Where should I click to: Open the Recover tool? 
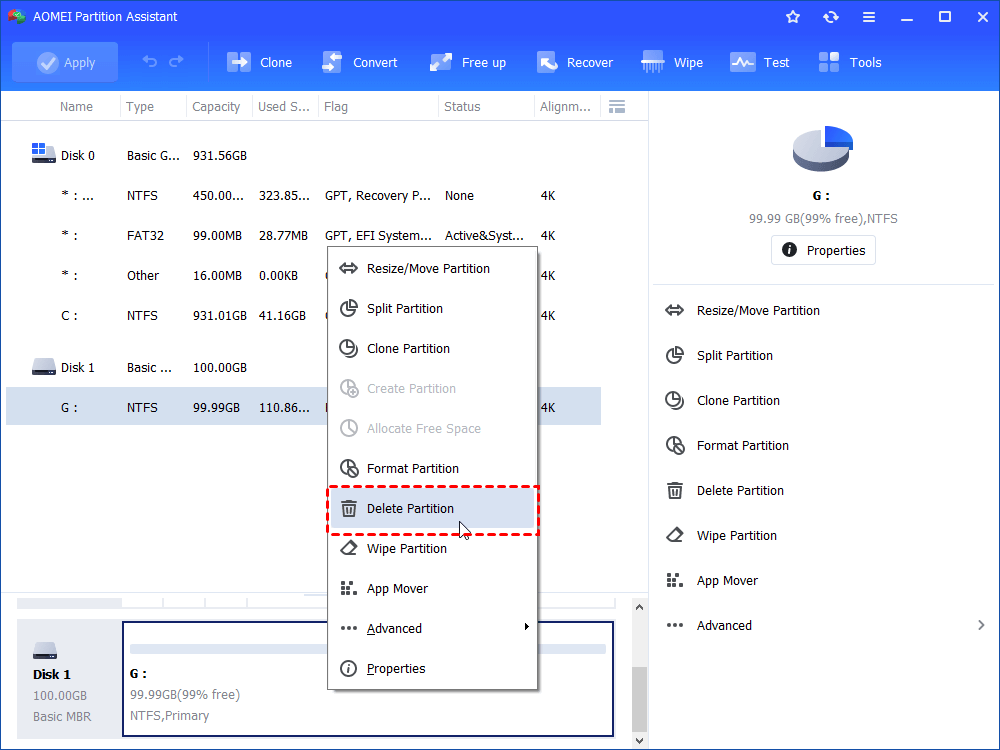click(x=575, y=62)
